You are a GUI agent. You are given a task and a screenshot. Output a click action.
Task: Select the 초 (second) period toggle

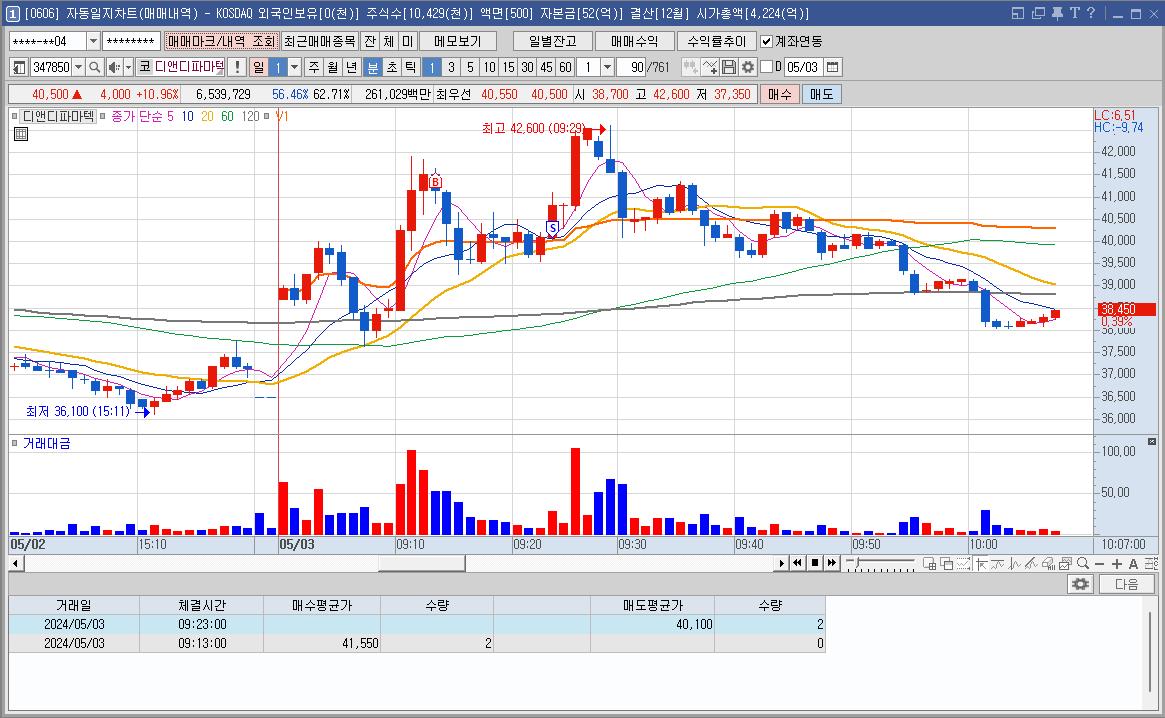click(x=392, y=68)
